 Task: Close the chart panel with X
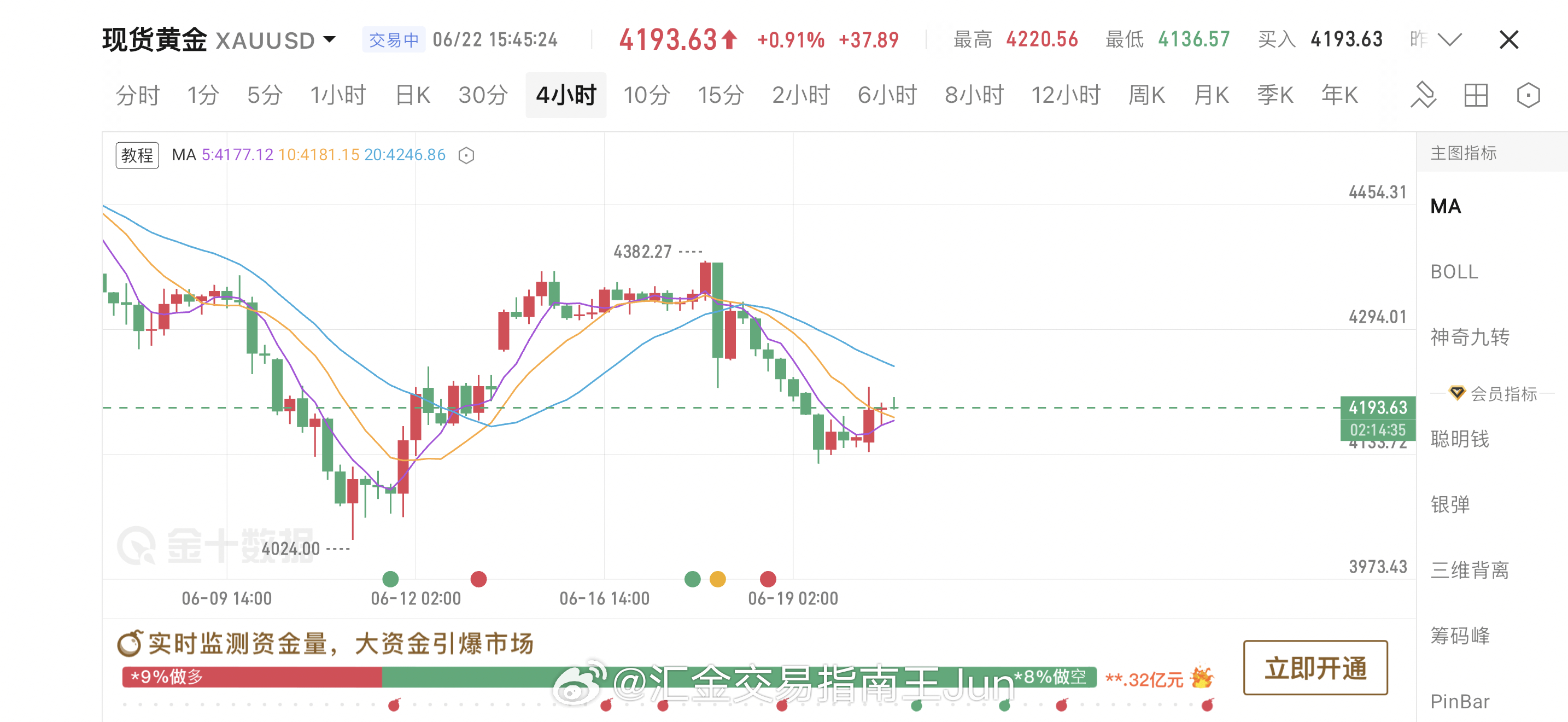point(1509,39)
